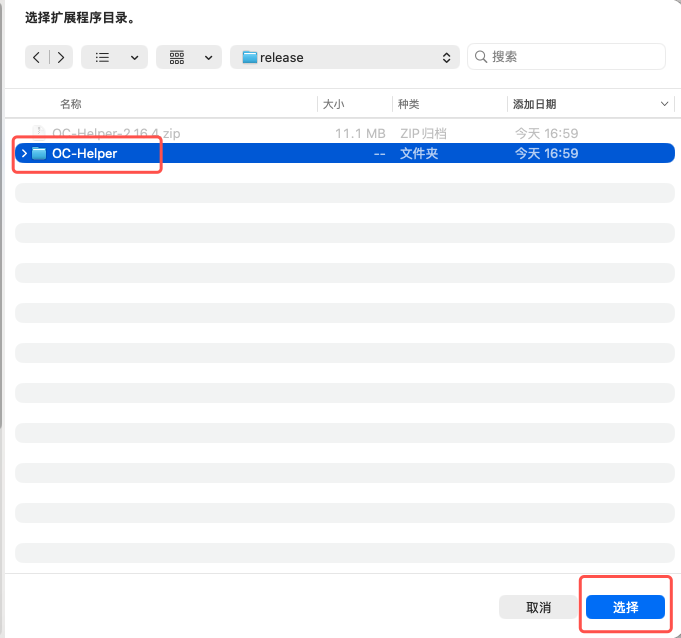681x638 pixels.
Task: Sort by the 名称 column header
Action: [x=71, y=104]
